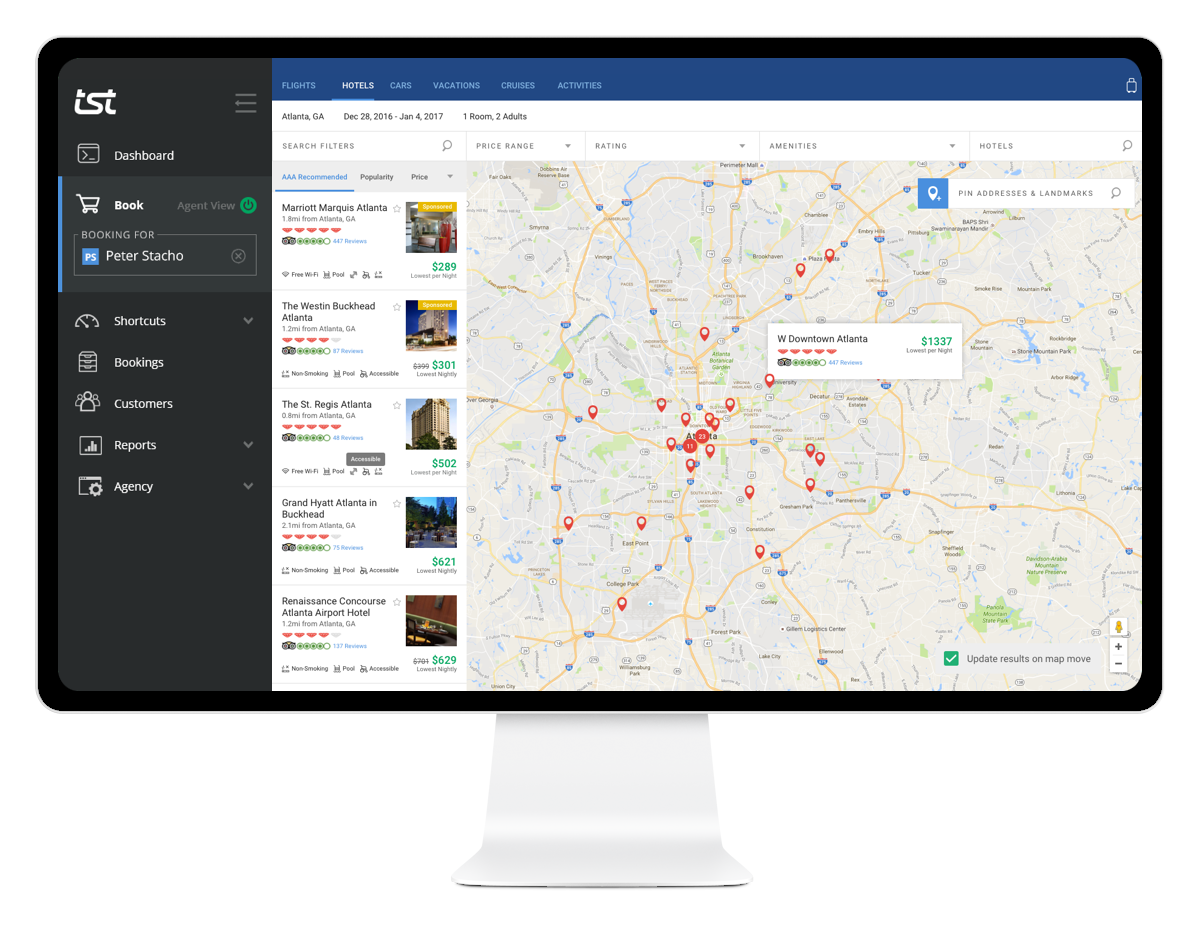Favorite Renaissance Concourse Atlanta Airport Hotel star
The image size is (1200, 940).
(x=397, y=602)
